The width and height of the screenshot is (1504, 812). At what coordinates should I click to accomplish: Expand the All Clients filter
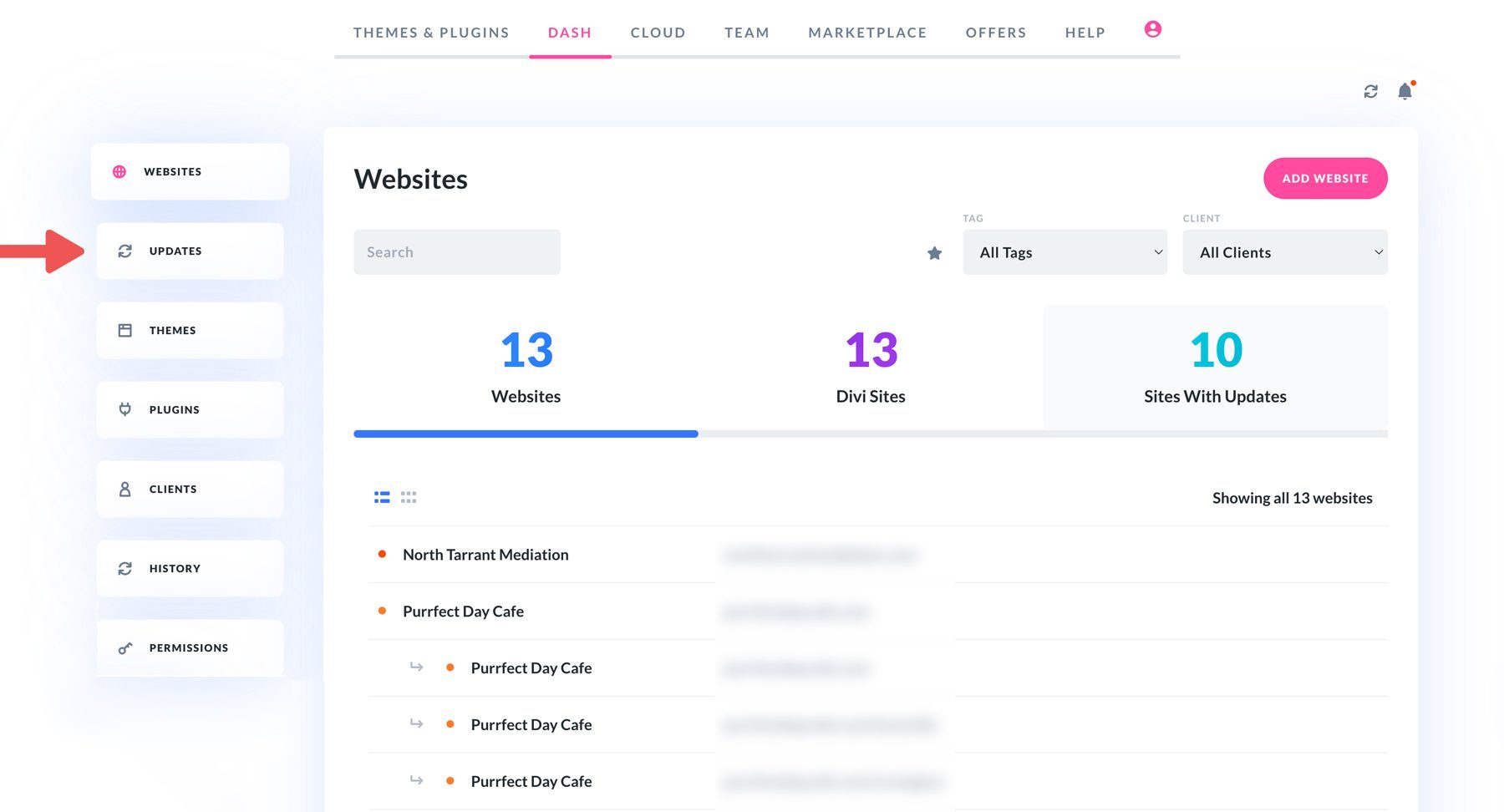[1284, 251]
